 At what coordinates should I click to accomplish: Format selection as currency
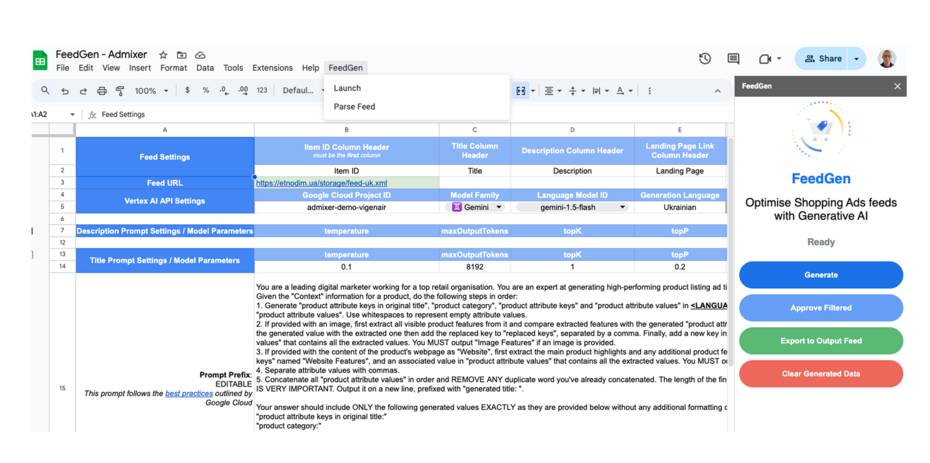(x=187, y=91)
